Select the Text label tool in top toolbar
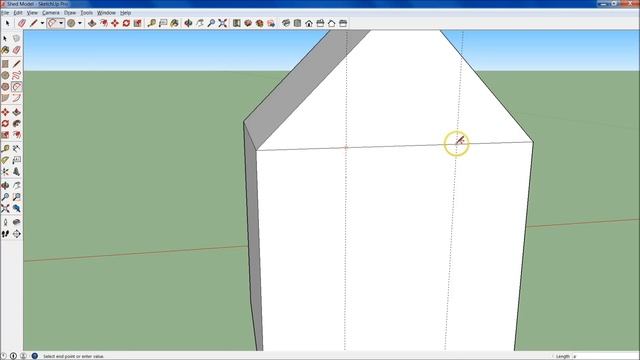 [x=163, y=23]
